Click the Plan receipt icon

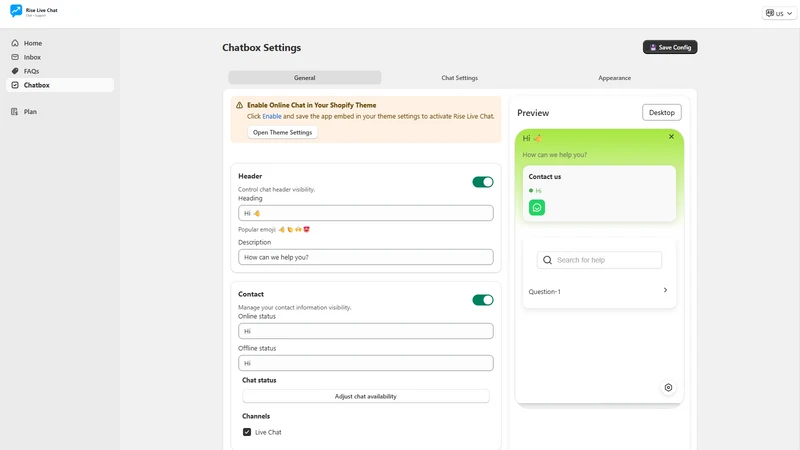[15, 112]
